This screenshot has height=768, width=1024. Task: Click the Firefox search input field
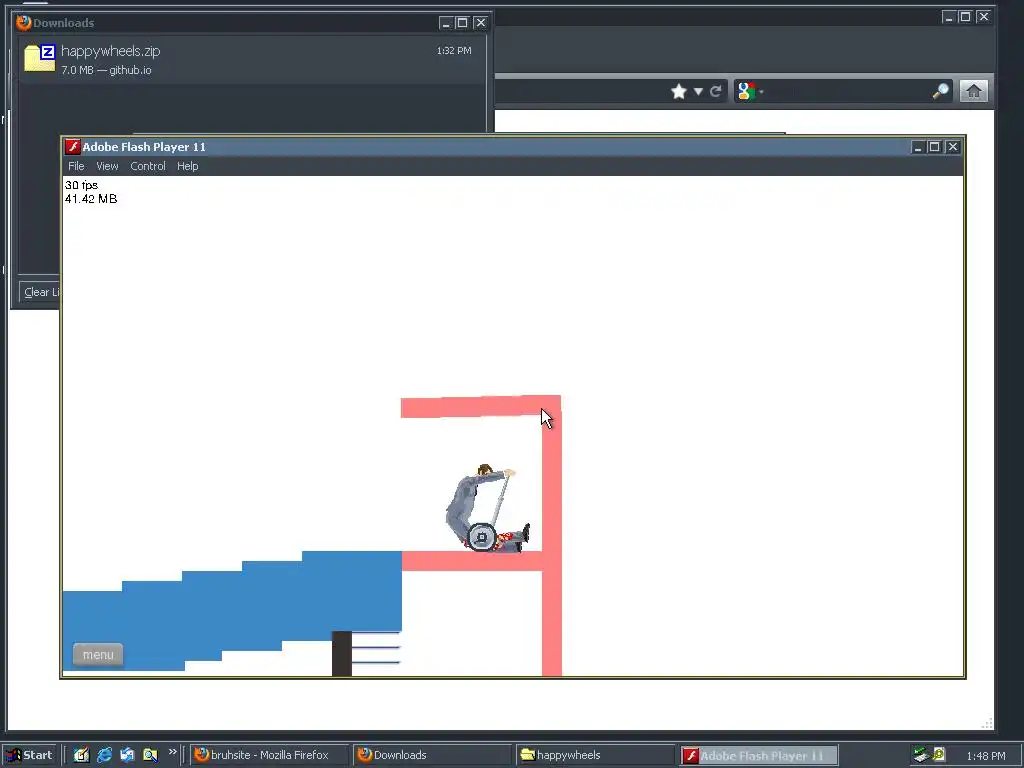click(848, 91)
